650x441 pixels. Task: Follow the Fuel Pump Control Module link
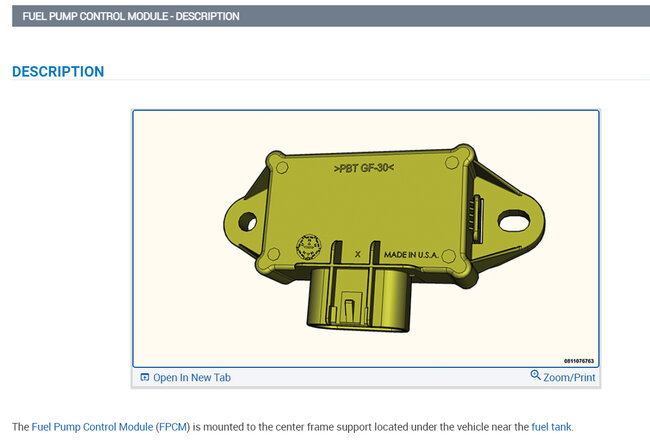pyautogui.click(x=92, y=427)
